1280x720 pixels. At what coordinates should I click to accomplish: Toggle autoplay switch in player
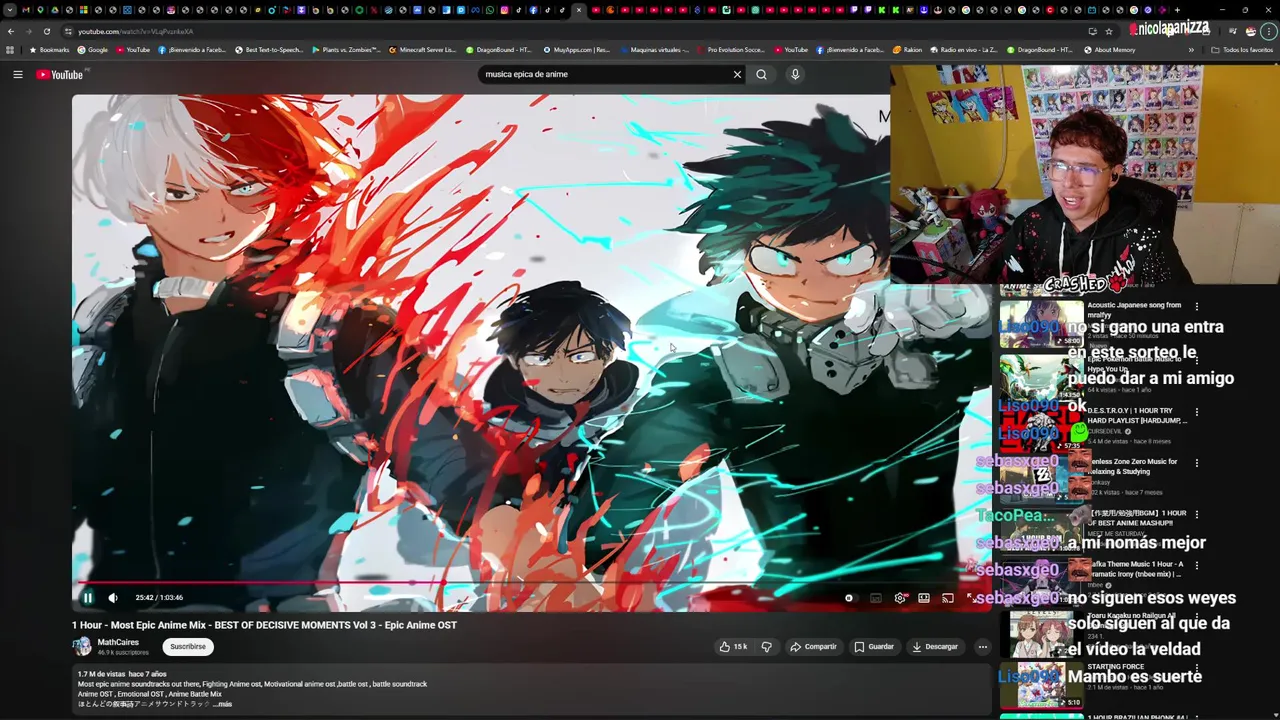[x=849, y=598]
